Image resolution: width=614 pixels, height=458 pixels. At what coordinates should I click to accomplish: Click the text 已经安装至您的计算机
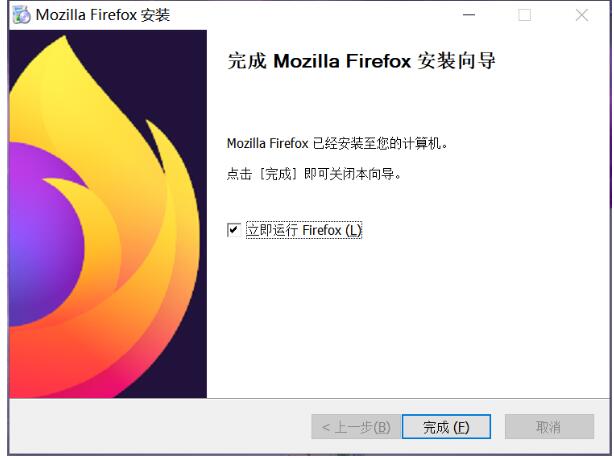click(380, 143)
